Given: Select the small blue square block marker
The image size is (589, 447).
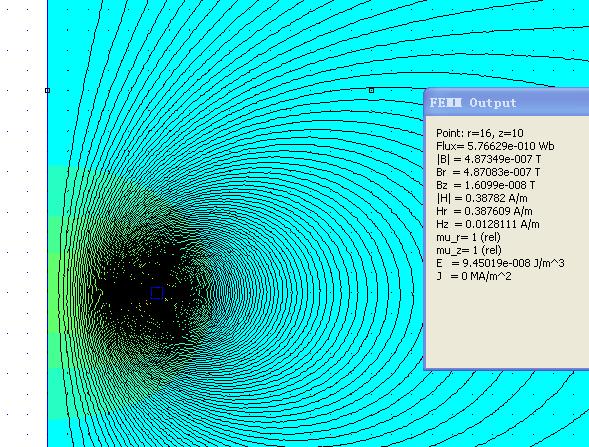Looking at the screenshot, I should click(157, 293).
